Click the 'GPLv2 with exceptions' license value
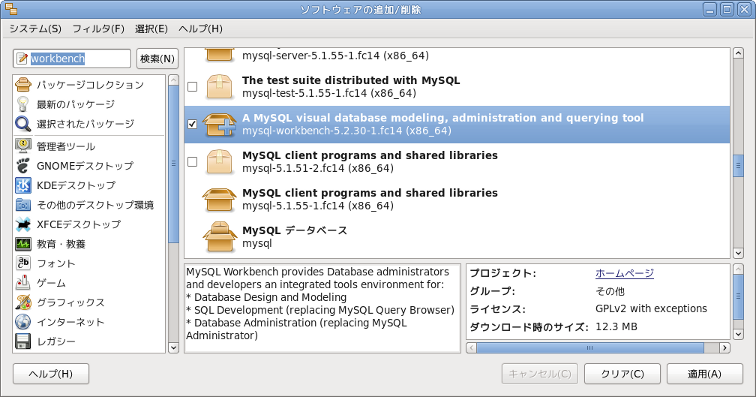Viewport: 756px width, 397px height. [x=651, y=309]
